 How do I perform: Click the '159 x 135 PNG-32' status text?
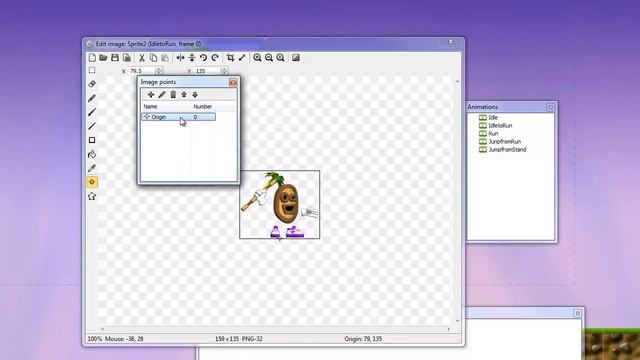[239, 339]
